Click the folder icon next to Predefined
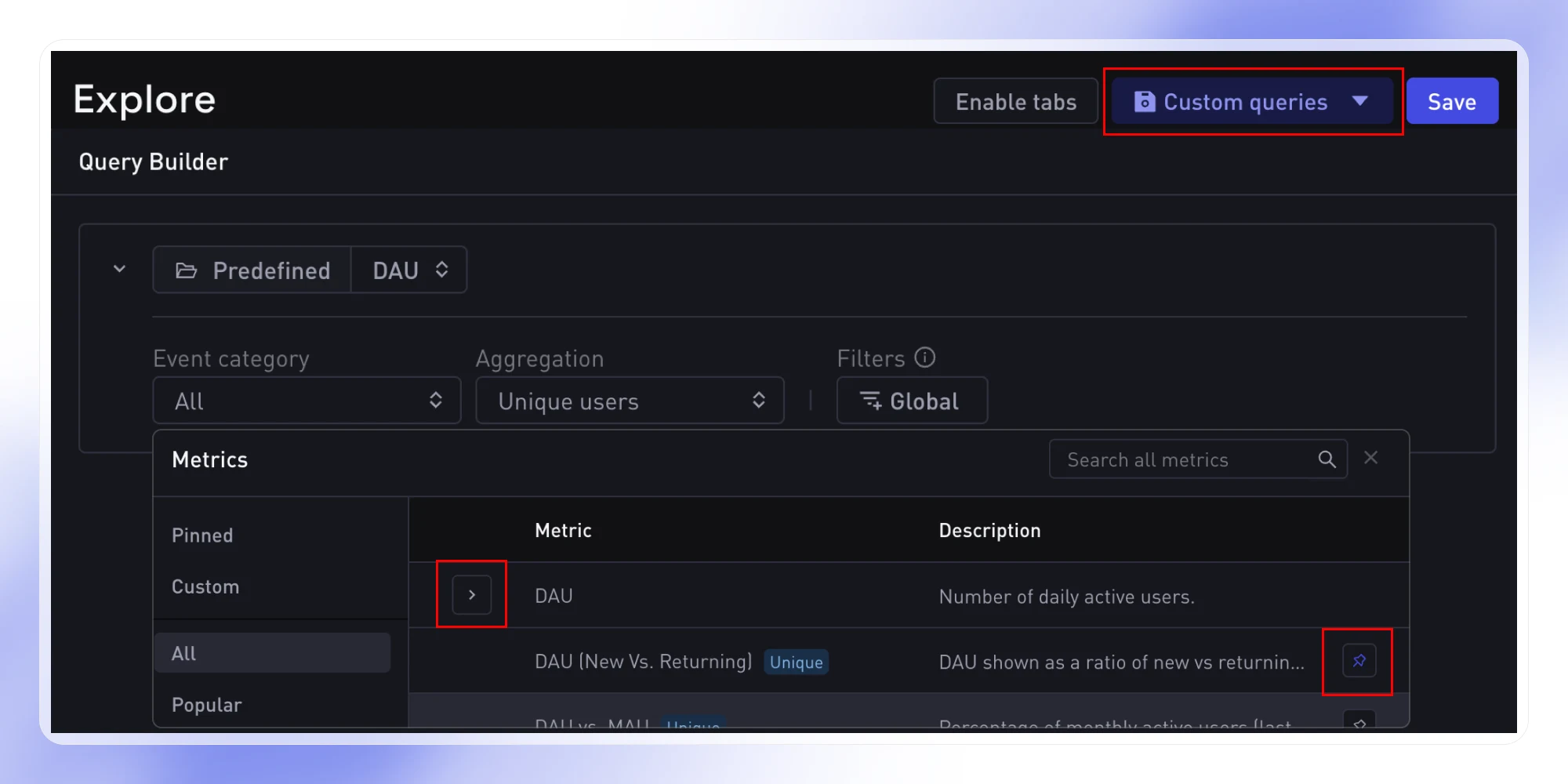Image resolution: width=1568 pixels, height=784 pixels. click(x=187, y=270)
